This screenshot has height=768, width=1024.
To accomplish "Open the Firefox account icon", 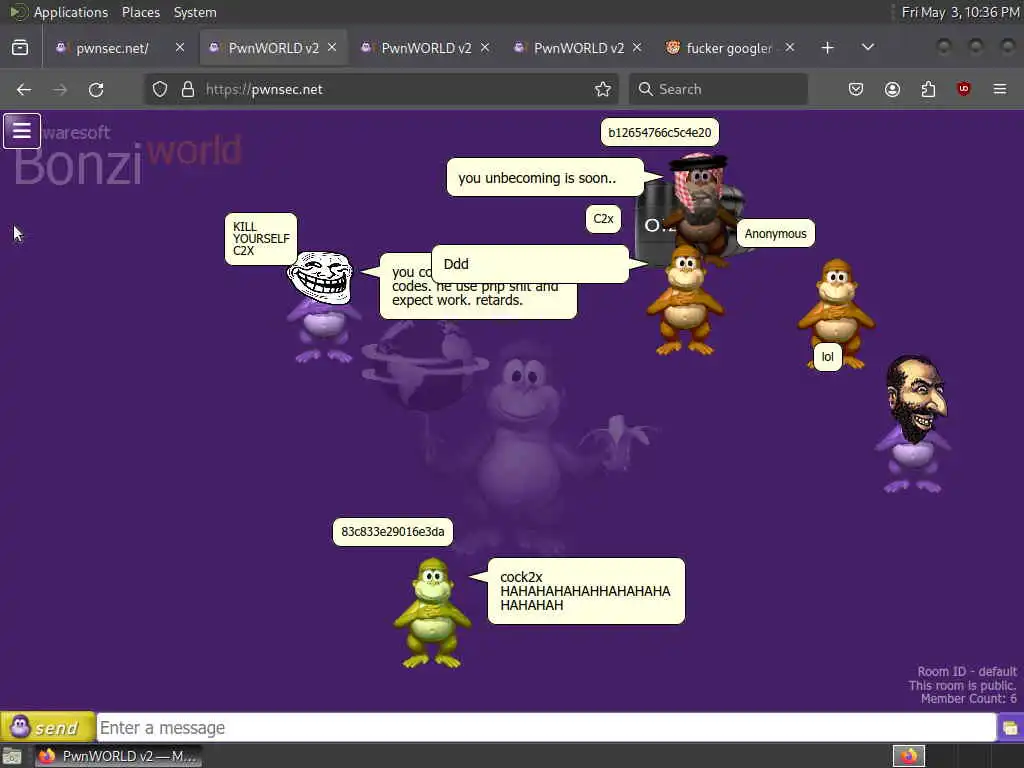I will pyautogui.click(x=892, y=89).
